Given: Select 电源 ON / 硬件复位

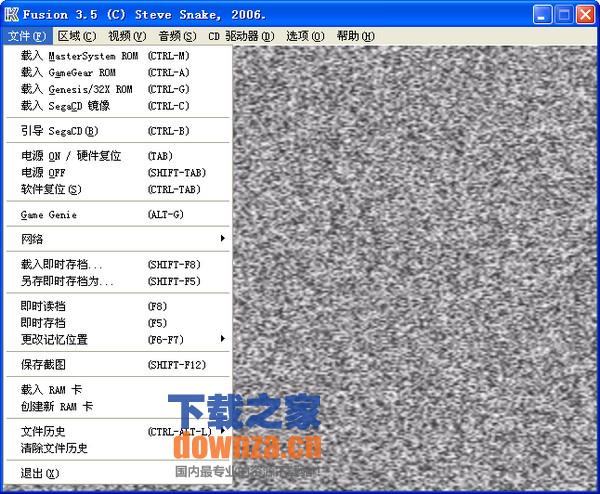Looking at the screenshot, I should coord(118,156).
